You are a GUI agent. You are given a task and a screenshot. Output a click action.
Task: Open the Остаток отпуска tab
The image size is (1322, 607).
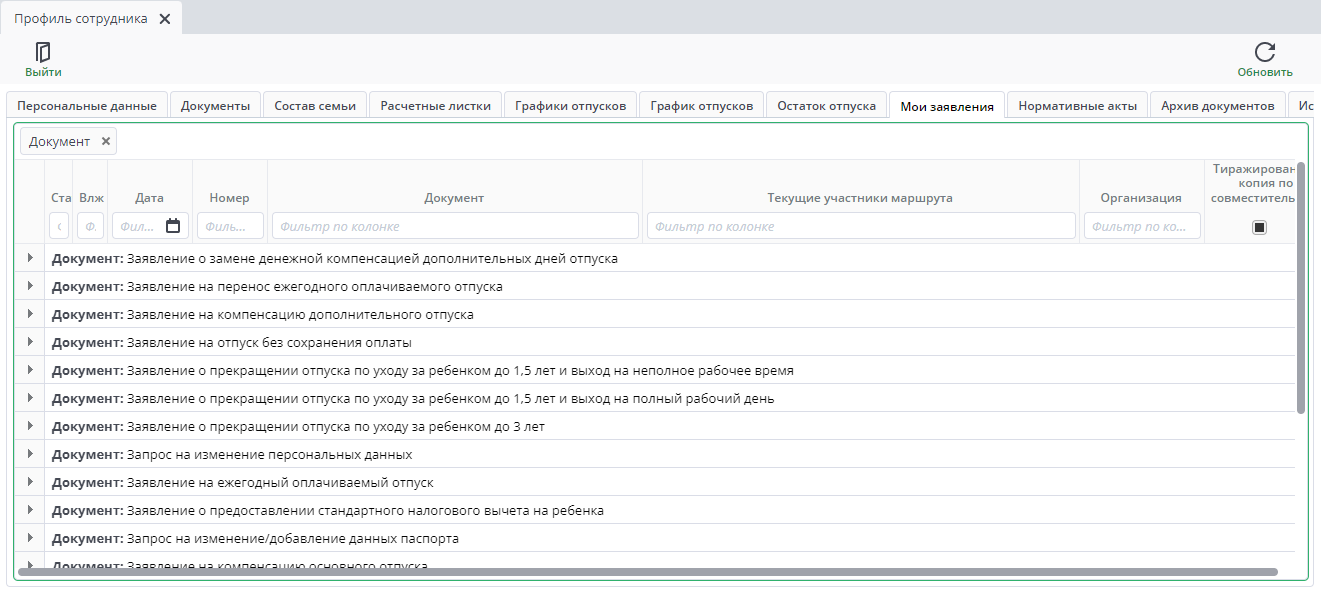(826, 106)
